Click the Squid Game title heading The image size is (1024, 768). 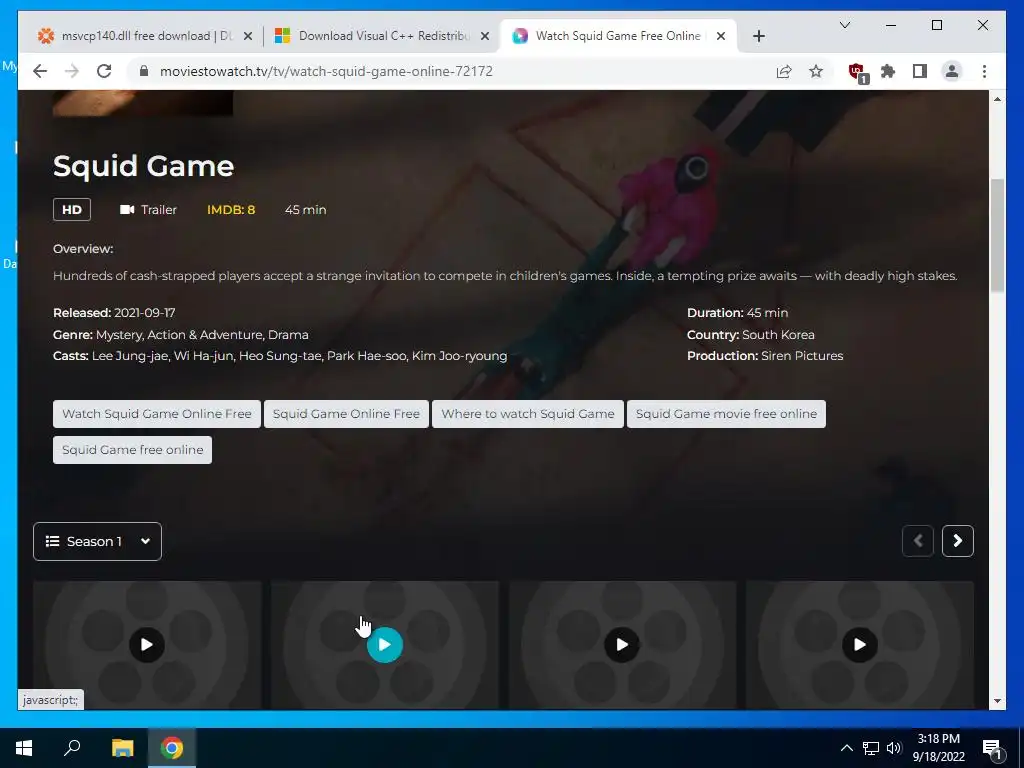click(143, 166)
